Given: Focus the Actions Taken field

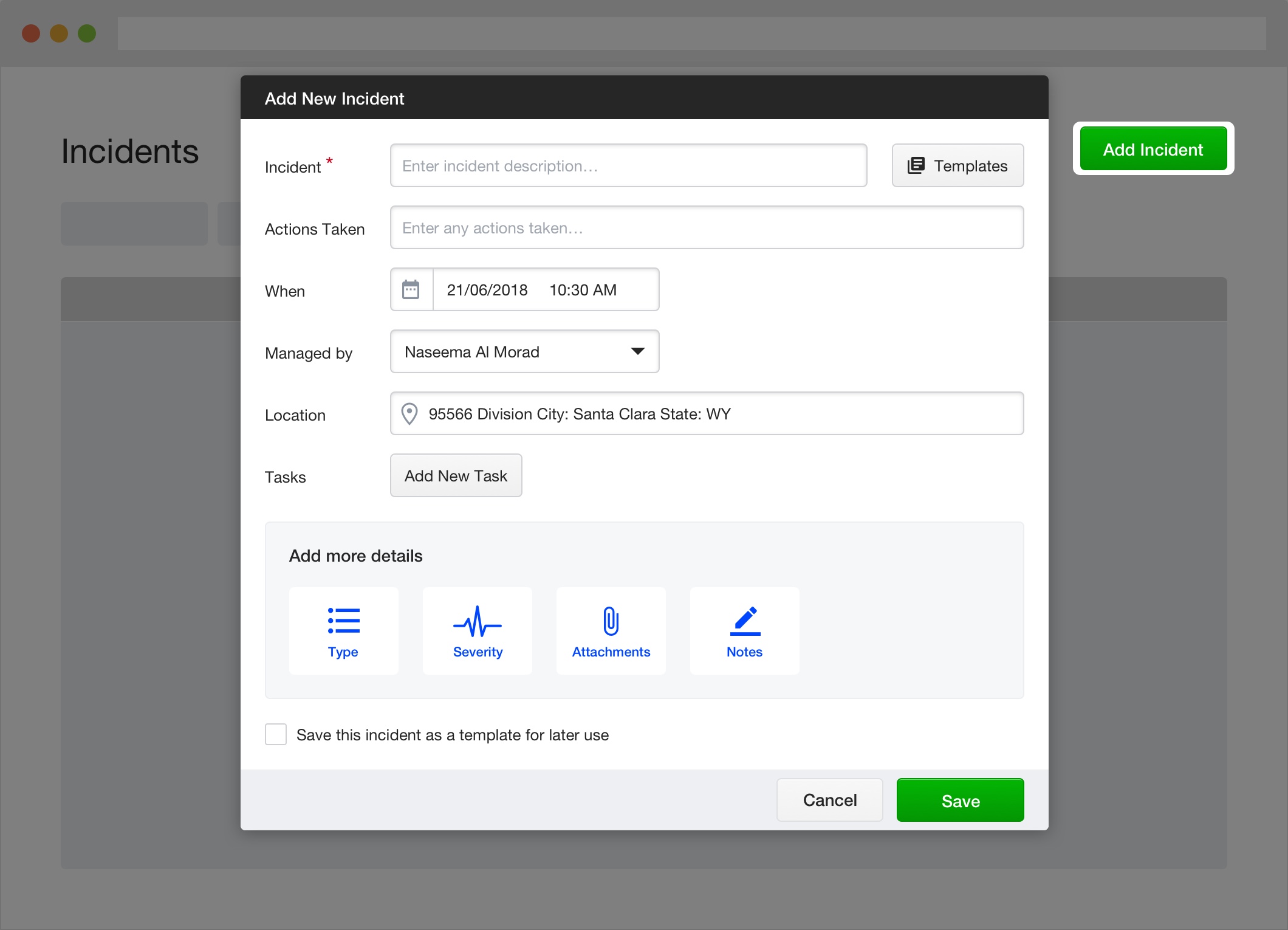Looking at the screenshot, I should point(707,227).
